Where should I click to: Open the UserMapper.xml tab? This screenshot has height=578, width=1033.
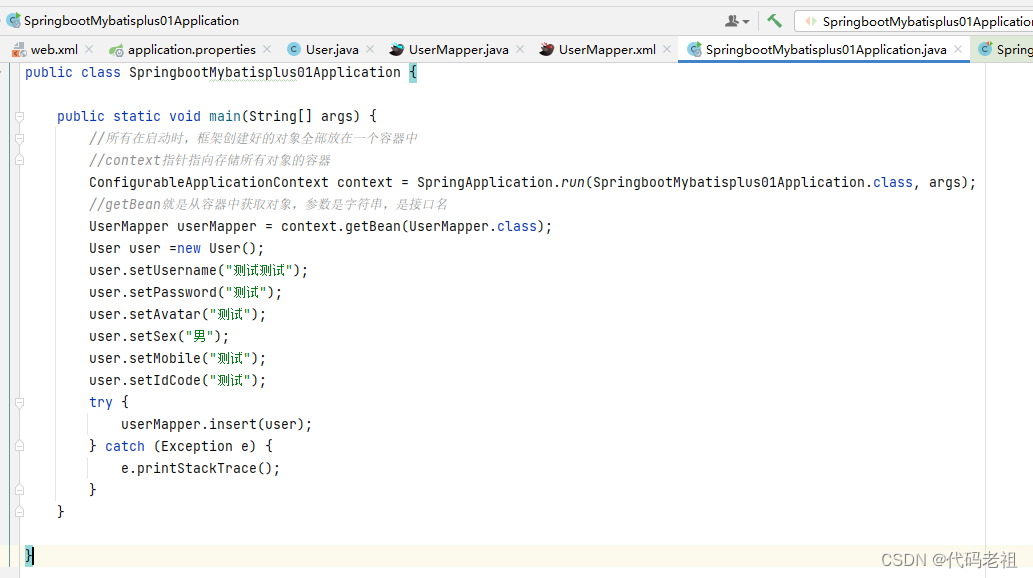click(x=607, y=49)
